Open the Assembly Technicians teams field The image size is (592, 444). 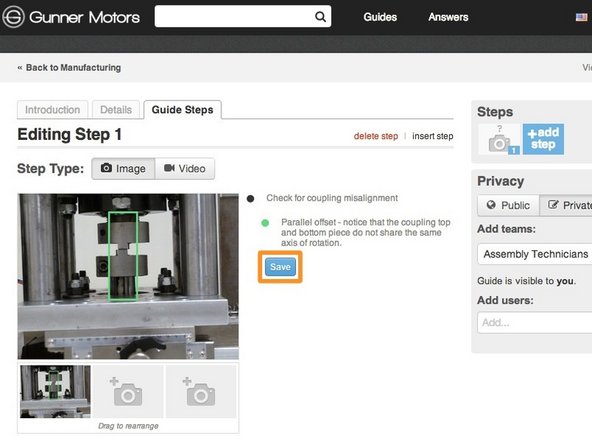[x=534, y=254]
